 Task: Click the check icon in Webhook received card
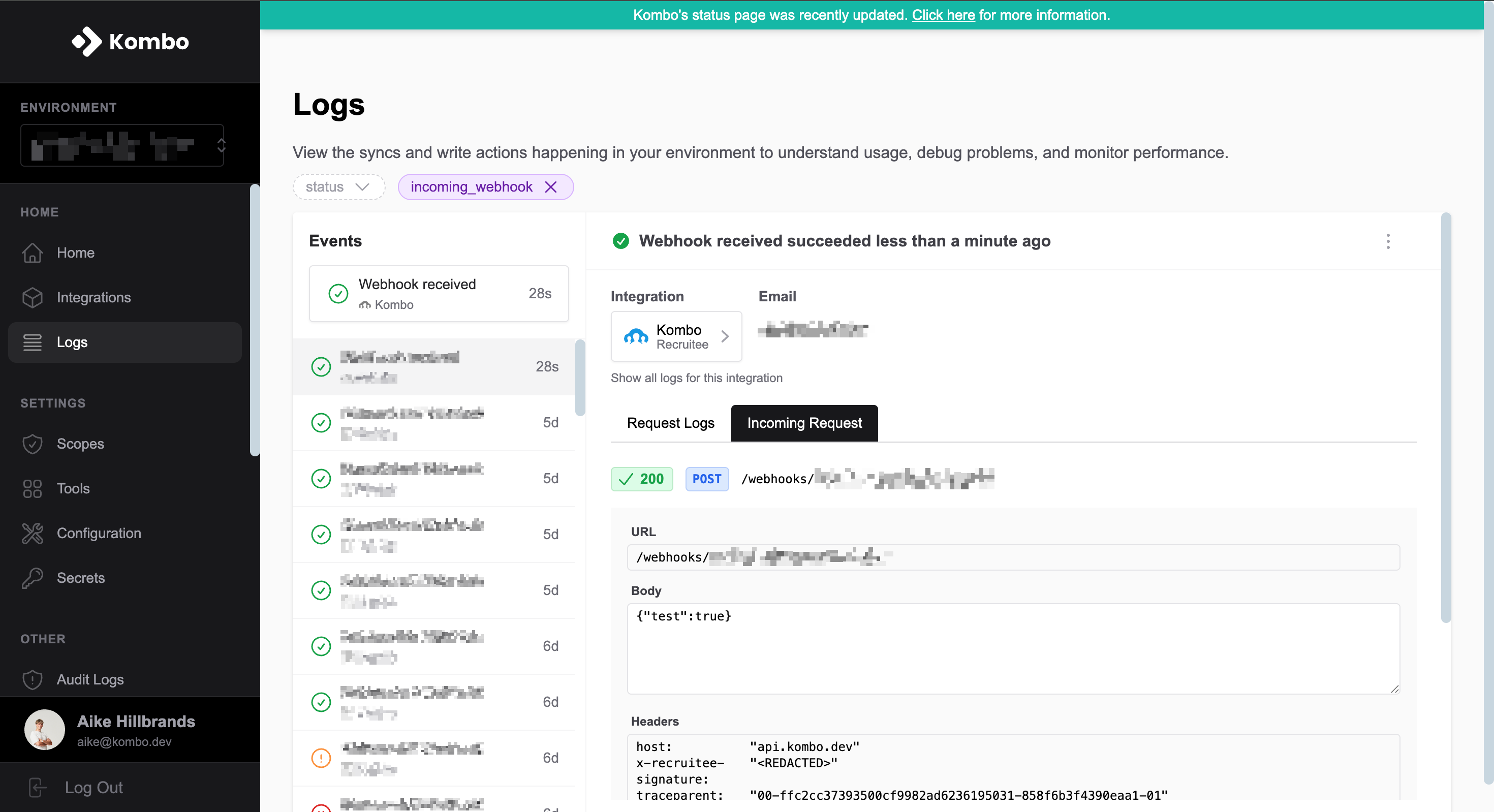(x=338, y=294)
